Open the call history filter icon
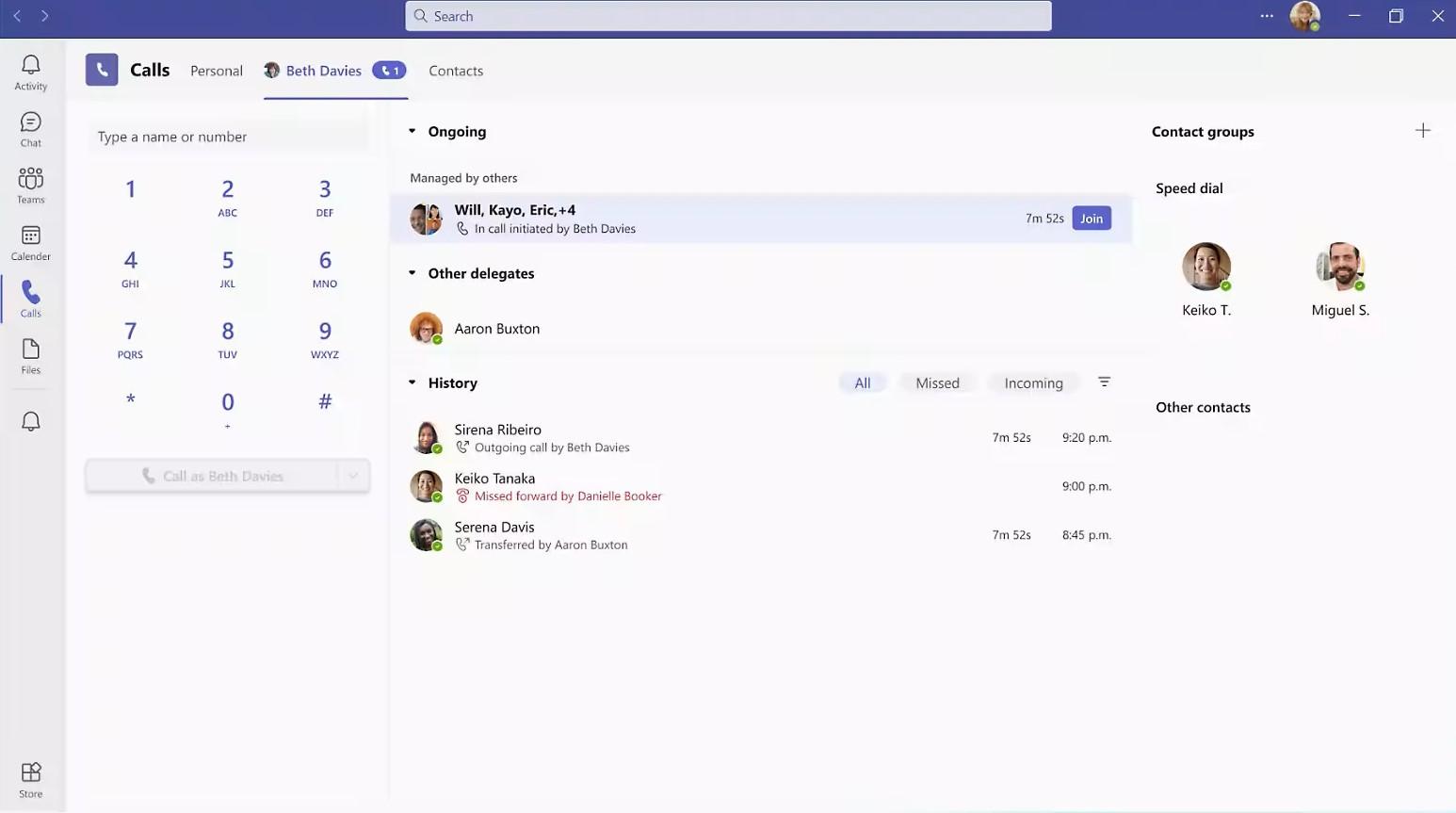1456x813 pixels. [x=1103, y=382]
